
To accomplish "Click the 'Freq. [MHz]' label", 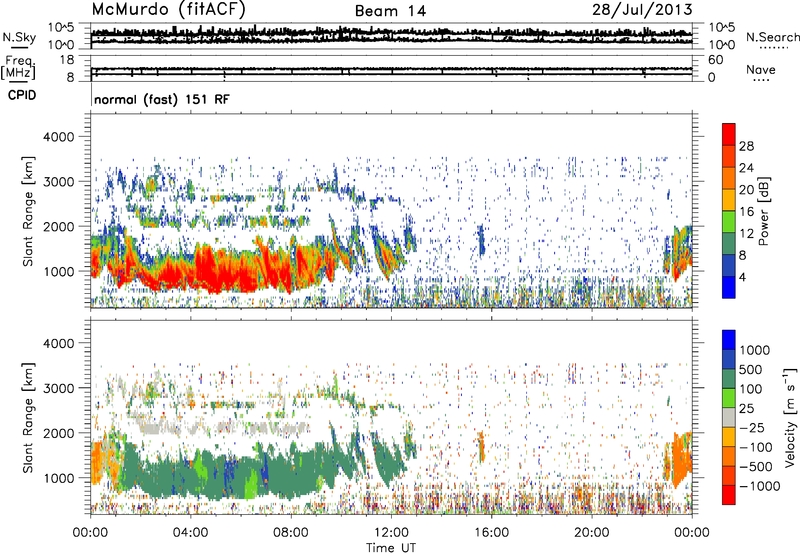I will coord(18,67).
